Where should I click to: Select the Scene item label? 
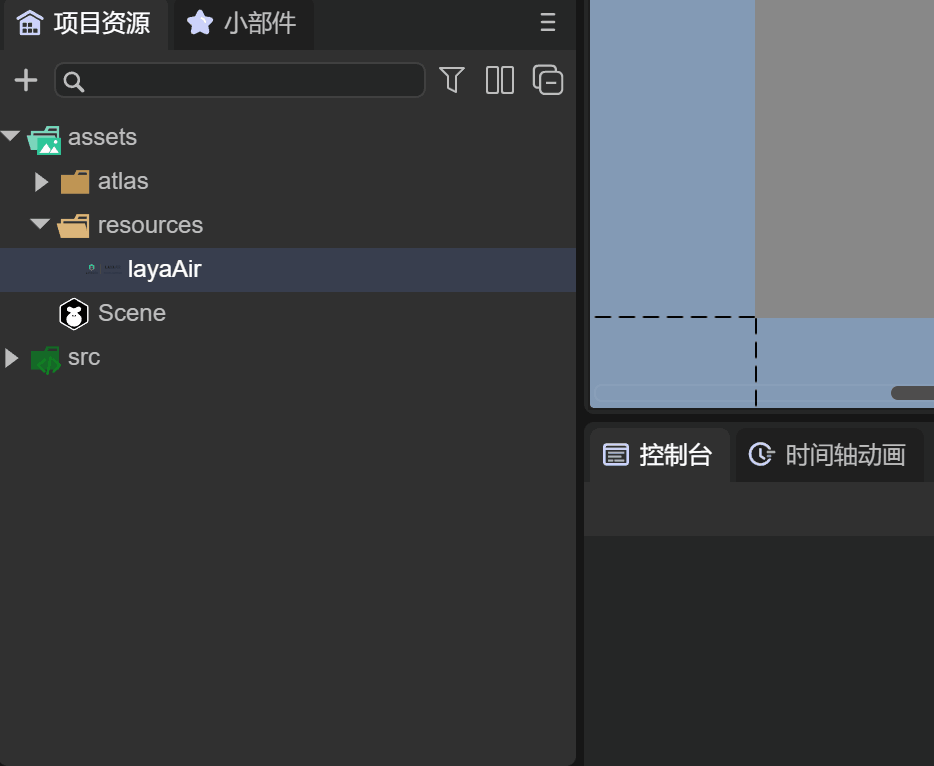[132, 313]
